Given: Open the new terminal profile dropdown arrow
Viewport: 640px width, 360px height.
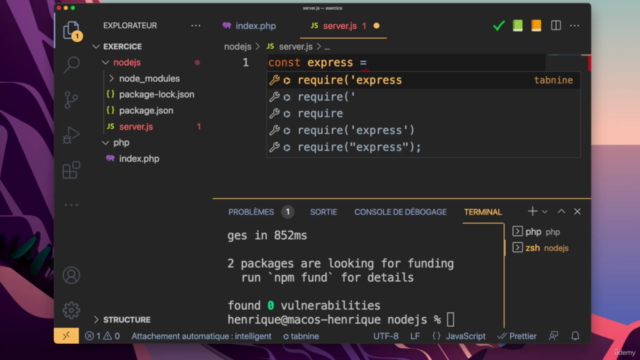Looking at the screenshot, I should pos(544,211).
